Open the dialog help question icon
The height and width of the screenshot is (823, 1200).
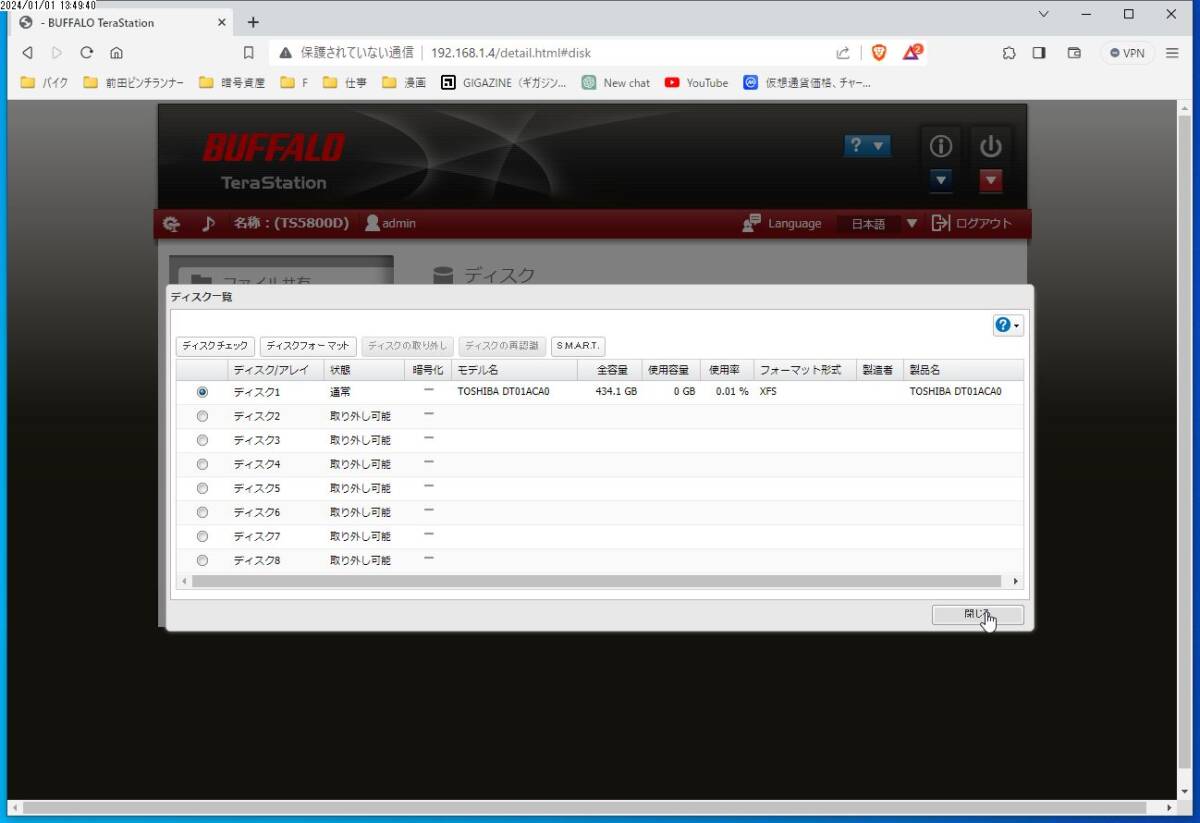(1007, 325)
